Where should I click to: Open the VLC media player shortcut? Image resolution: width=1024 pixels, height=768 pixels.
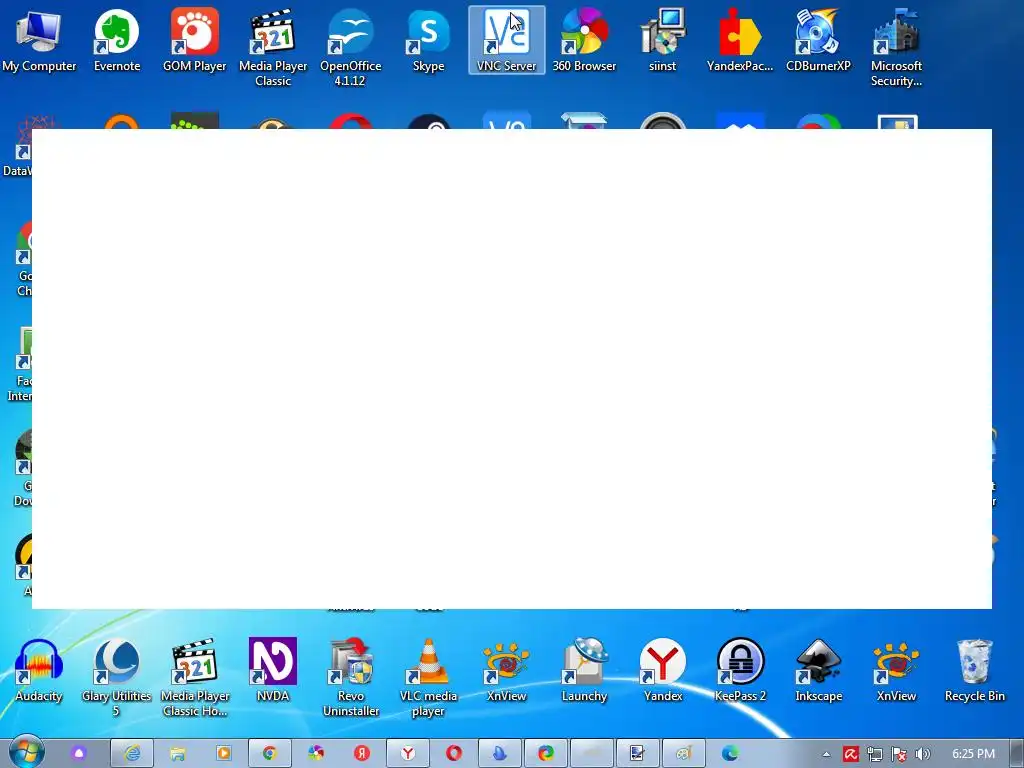pyautogui.click(x=428, y=678)
